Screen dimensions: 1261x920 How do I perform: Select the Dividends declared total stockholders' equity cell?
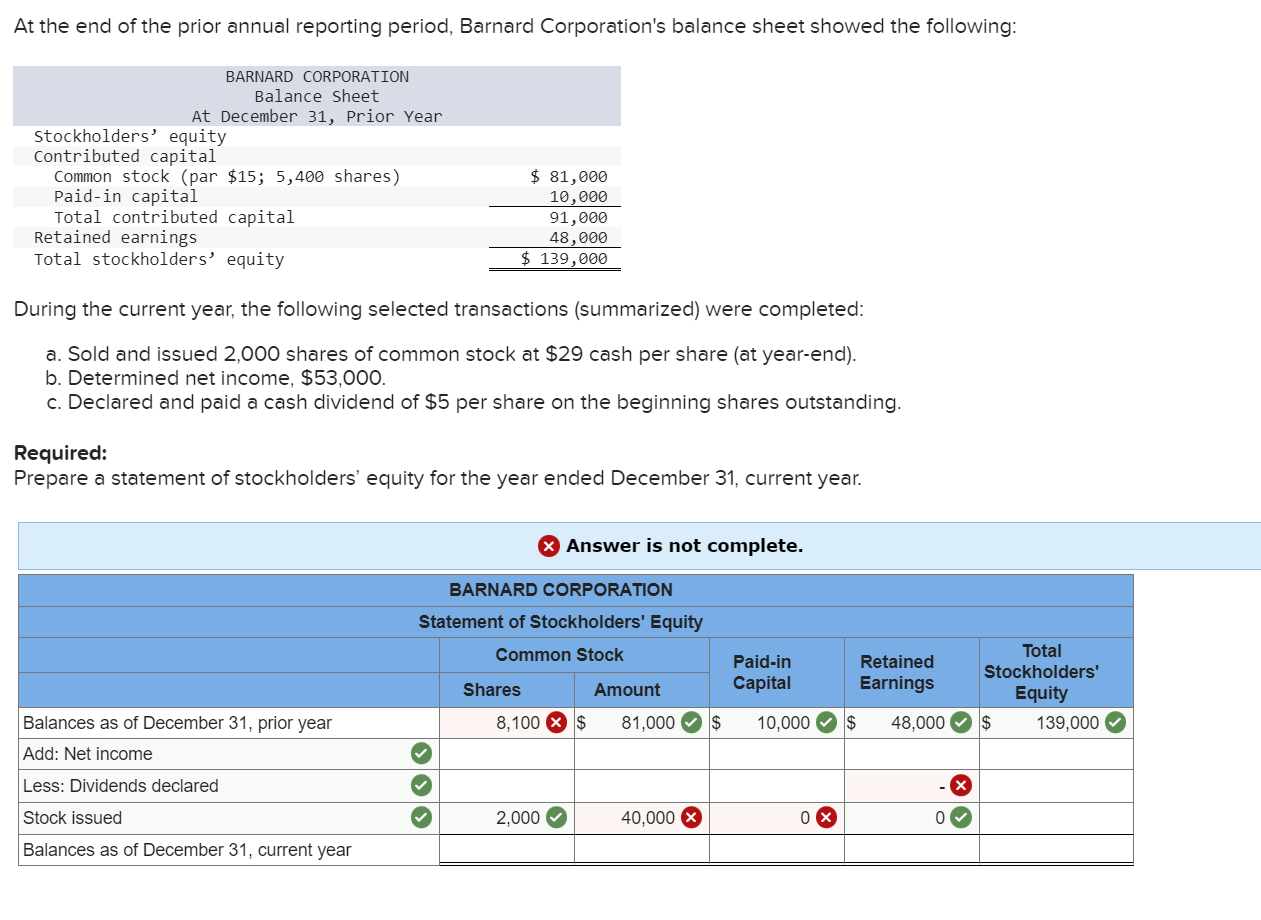point(1056,786)
